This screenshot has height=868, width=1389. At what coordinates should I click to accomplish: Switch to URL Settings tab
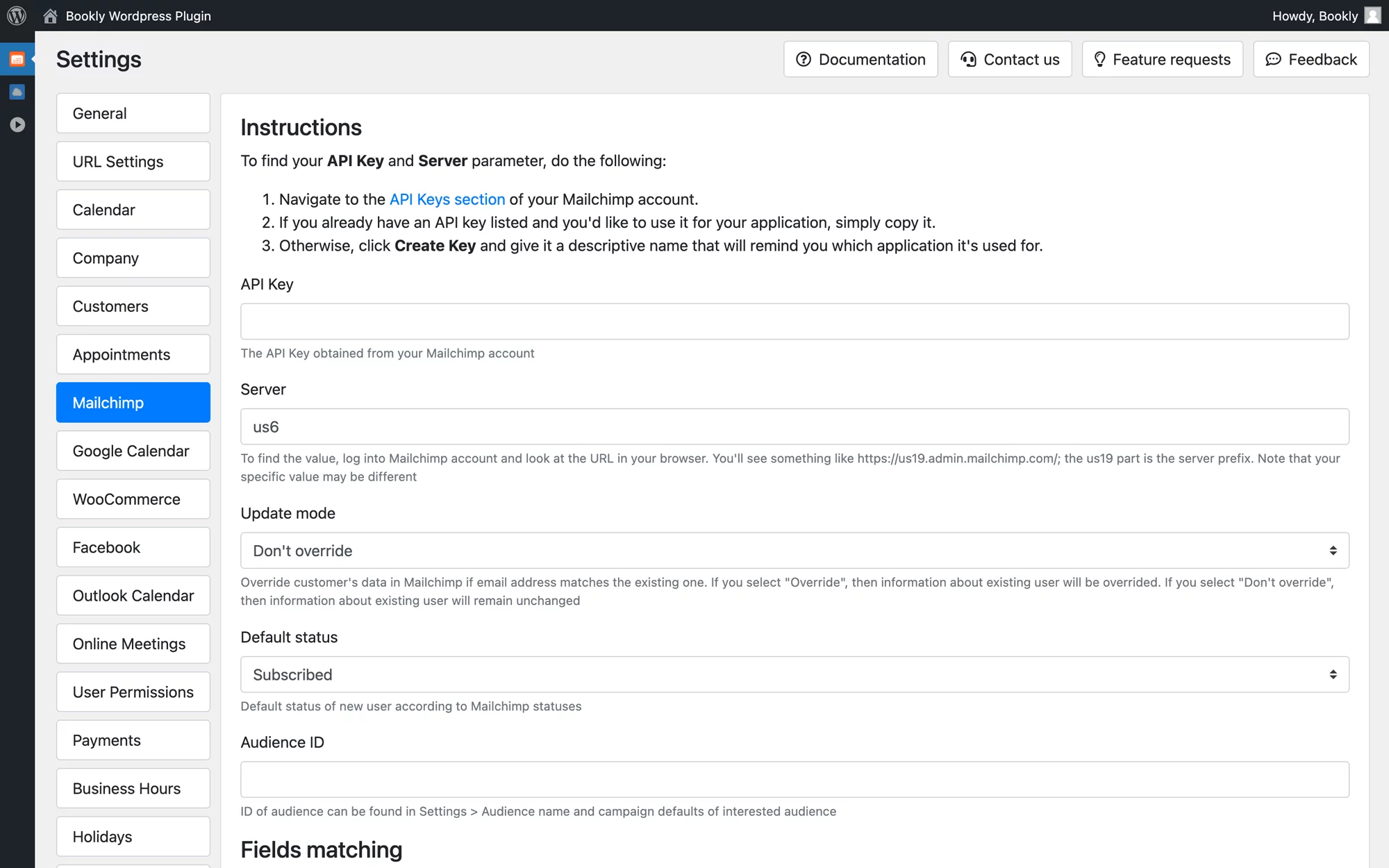(x=133, y=161)
